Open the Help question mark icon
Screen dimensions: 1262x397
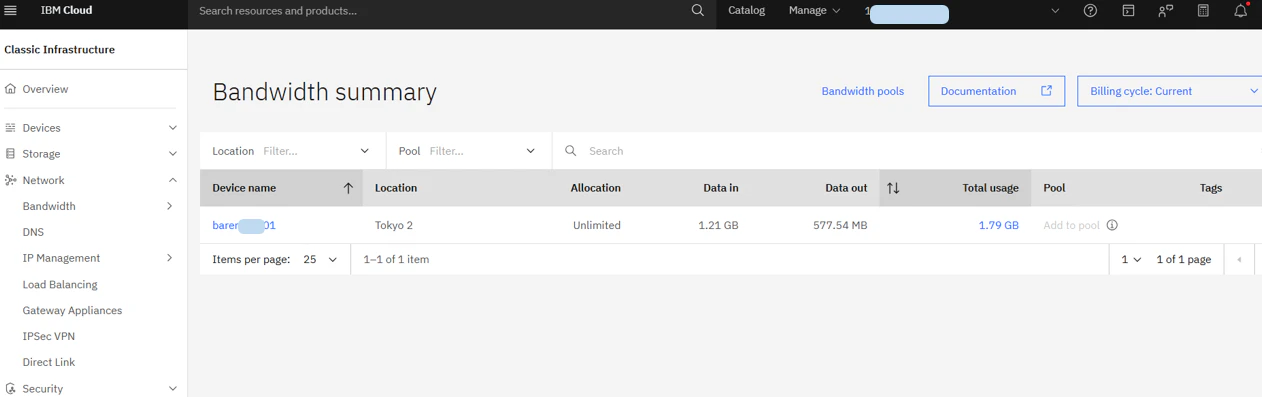click(1090, 11)
